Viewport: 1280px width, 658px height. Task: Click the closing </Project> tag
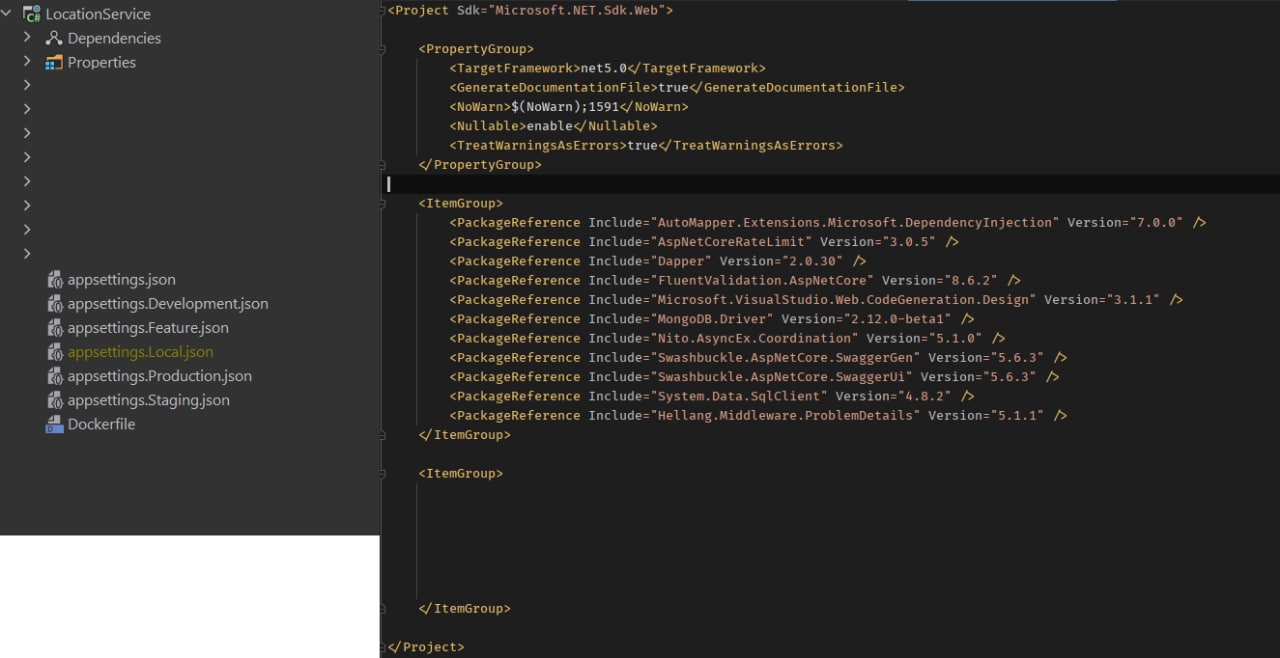(x=426, y=647)
